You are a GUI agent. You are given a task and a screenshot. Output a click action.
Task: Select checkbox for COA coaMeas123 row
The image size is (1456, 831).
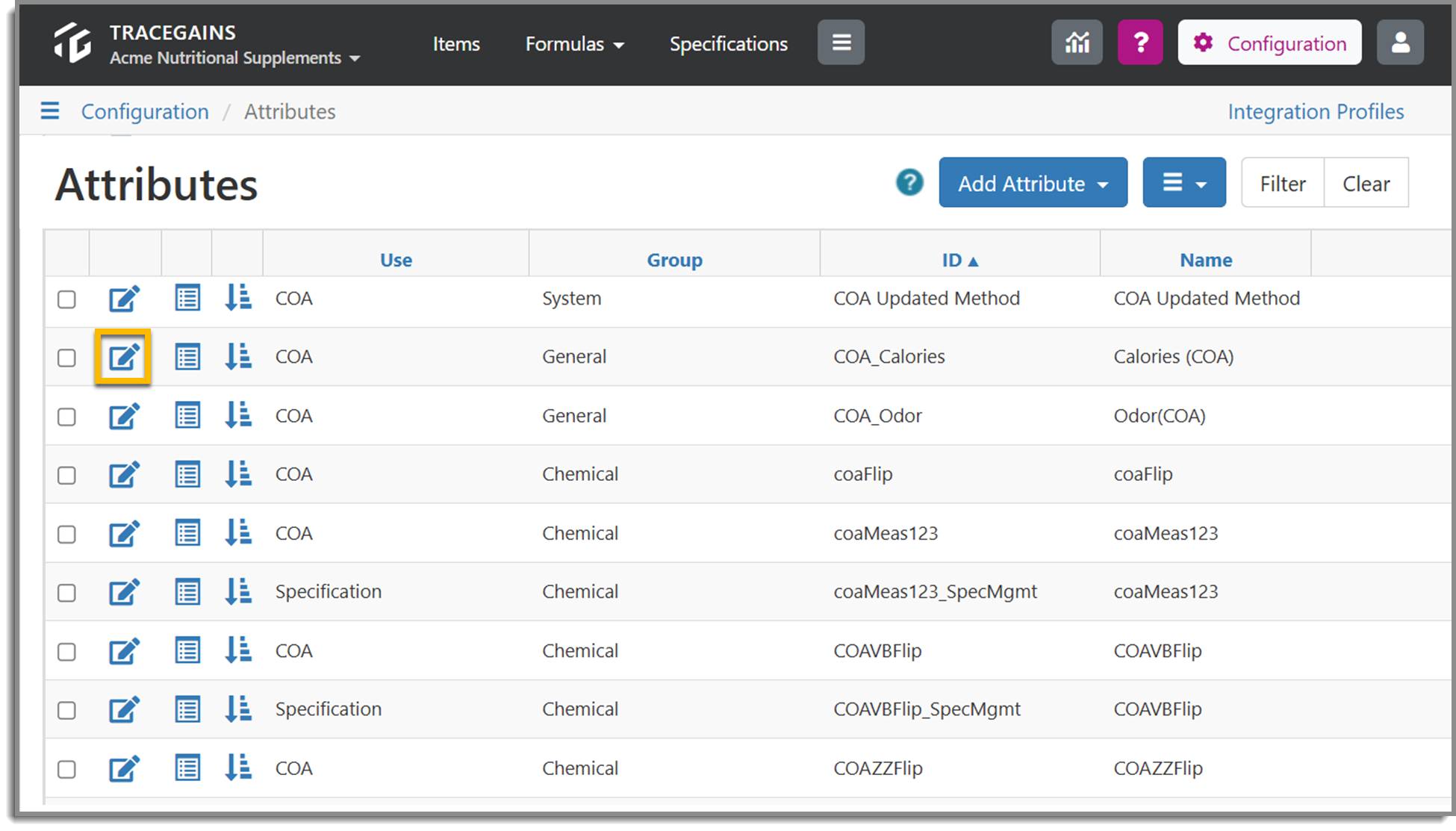click(x=66, y=535)
